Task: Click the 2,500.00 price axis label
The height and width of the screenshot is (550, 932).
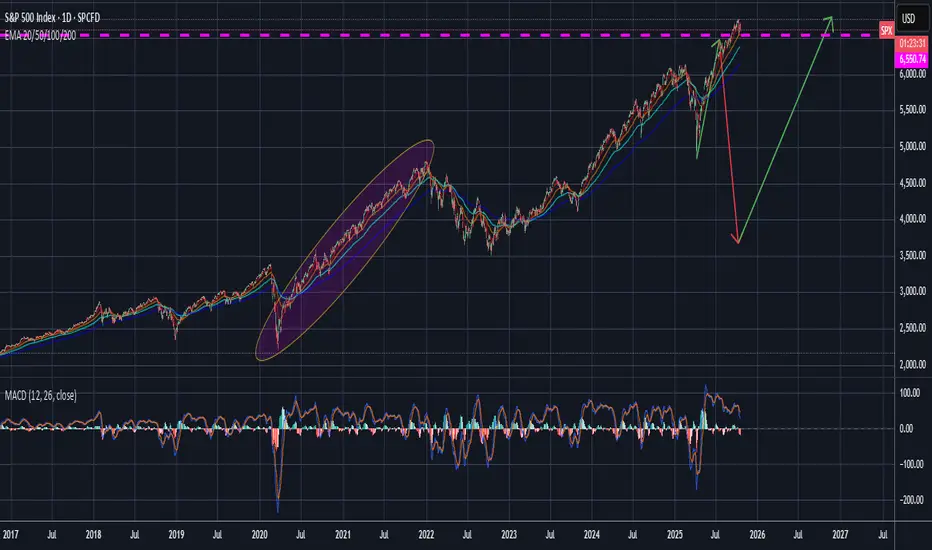Action: pyautogui.click(x=912, y=328)
